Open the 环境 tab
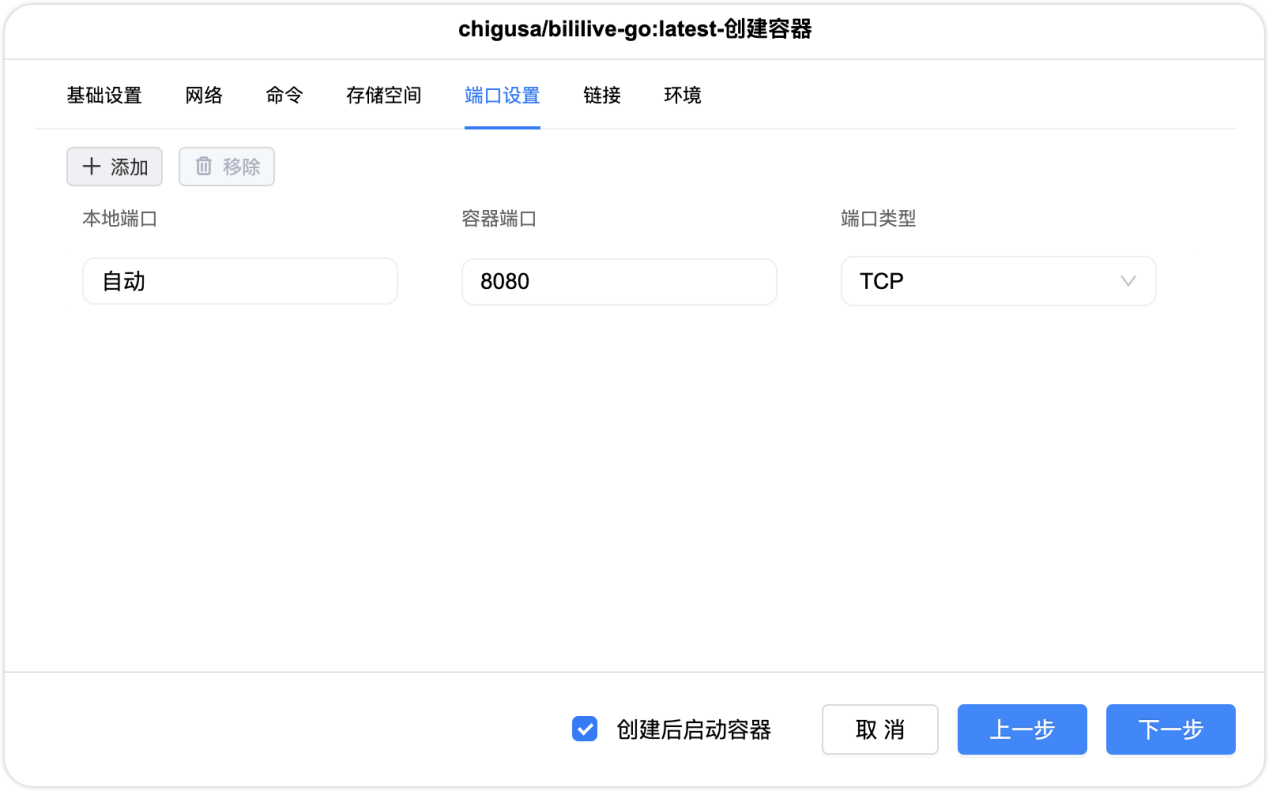 click(x=681, y=95)
